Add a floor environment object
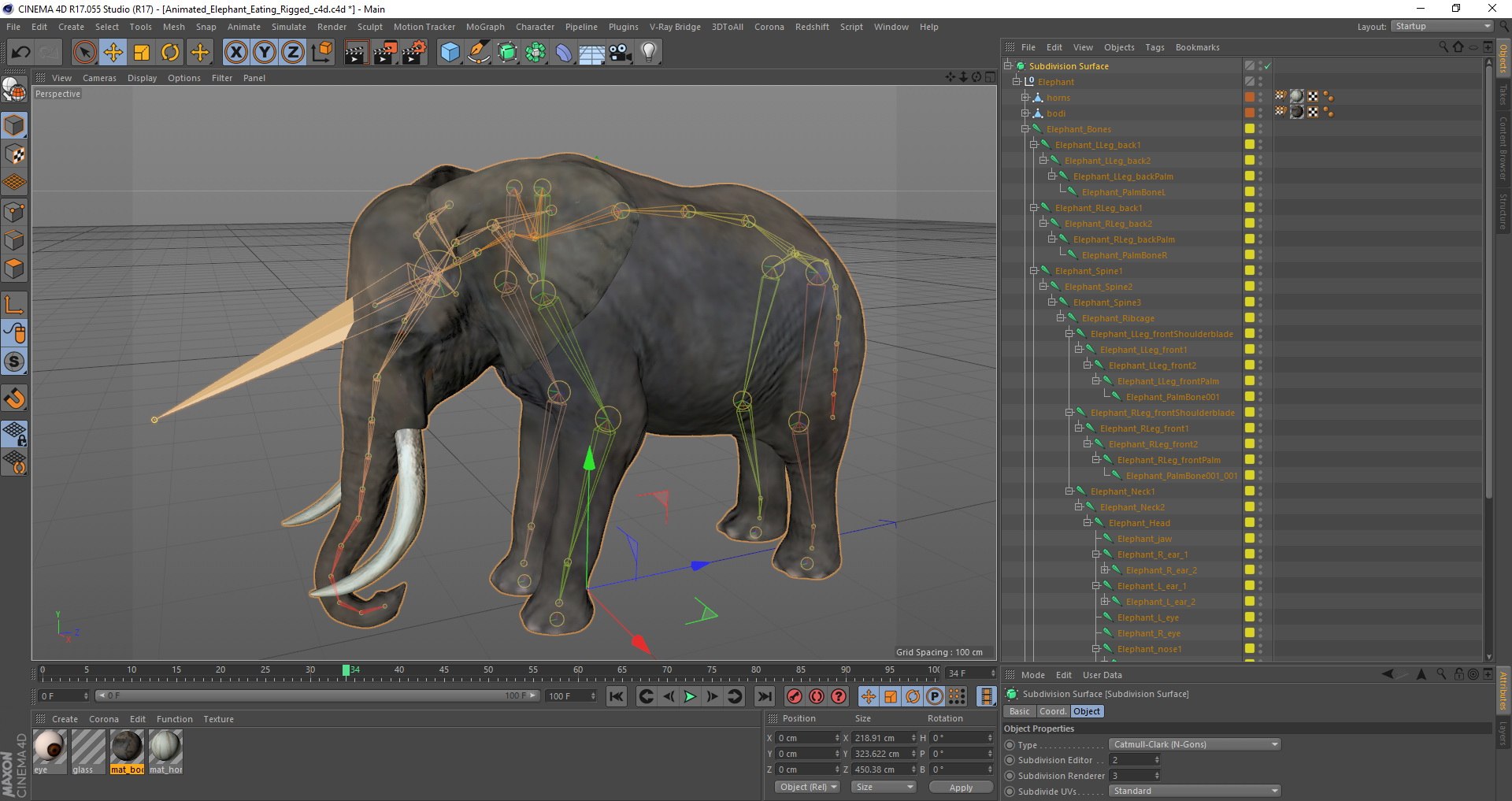 coord(592,53)
